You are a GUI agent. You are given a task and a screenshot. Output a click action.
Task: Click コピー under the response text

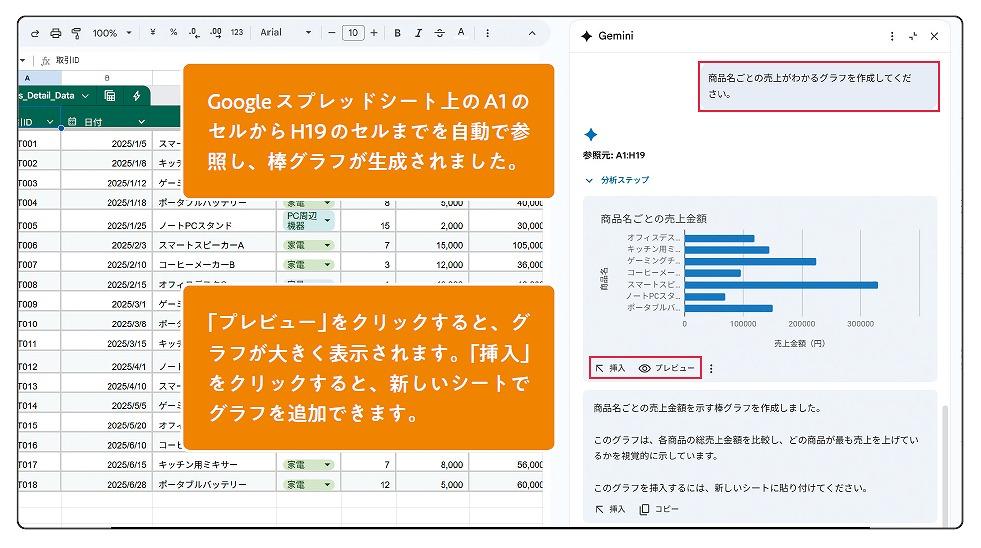click(x=659, y=509)
